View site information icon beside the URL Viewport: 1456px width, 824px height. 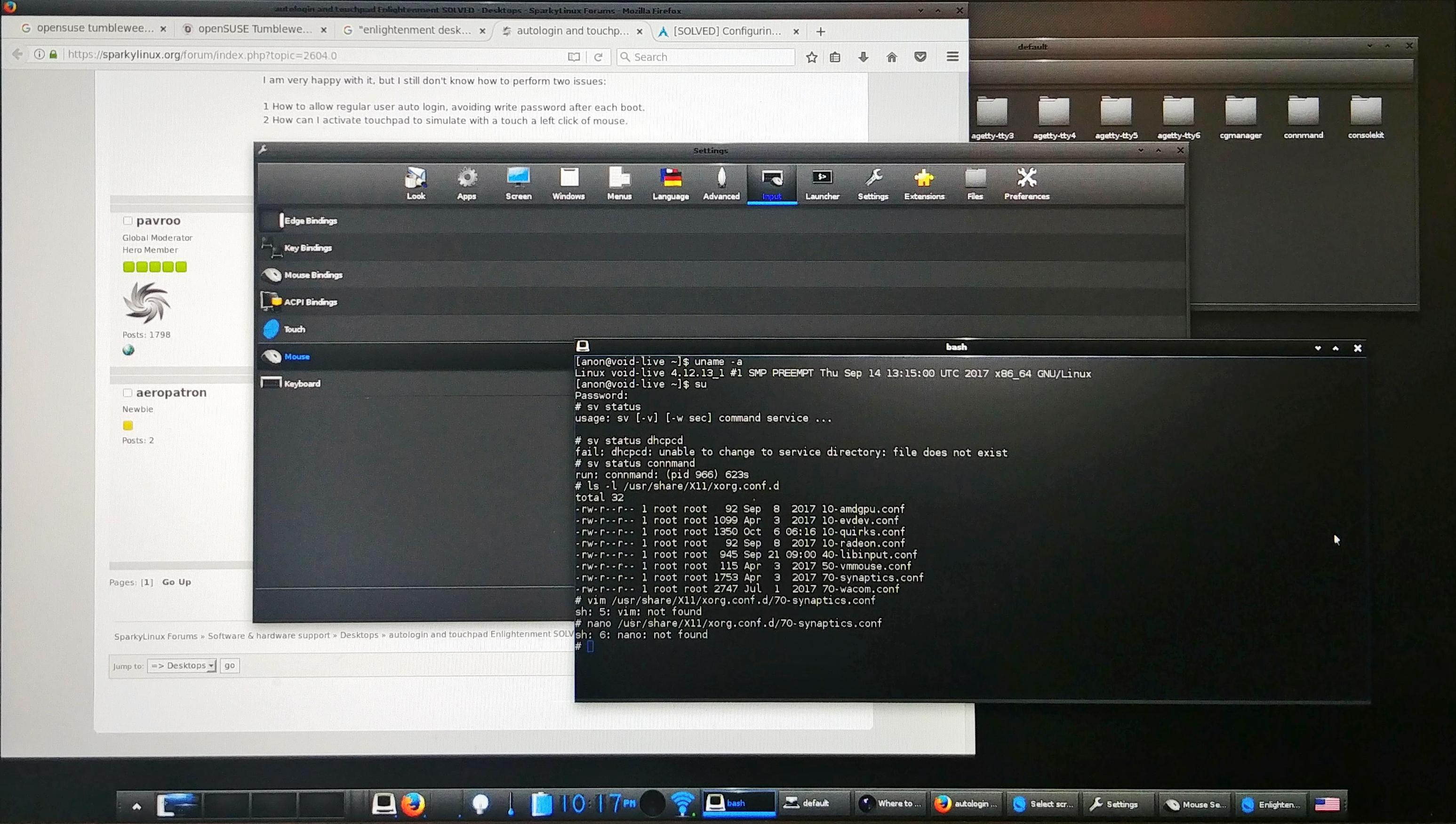39,54
